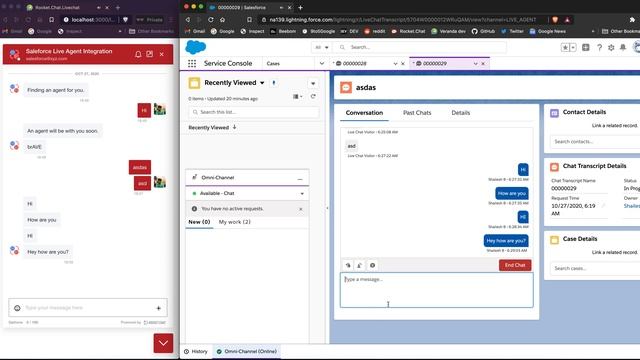Screen dimensions: 640x360
Task: Open the Cases navigation dropdown chevron
Action: (322, 64)
